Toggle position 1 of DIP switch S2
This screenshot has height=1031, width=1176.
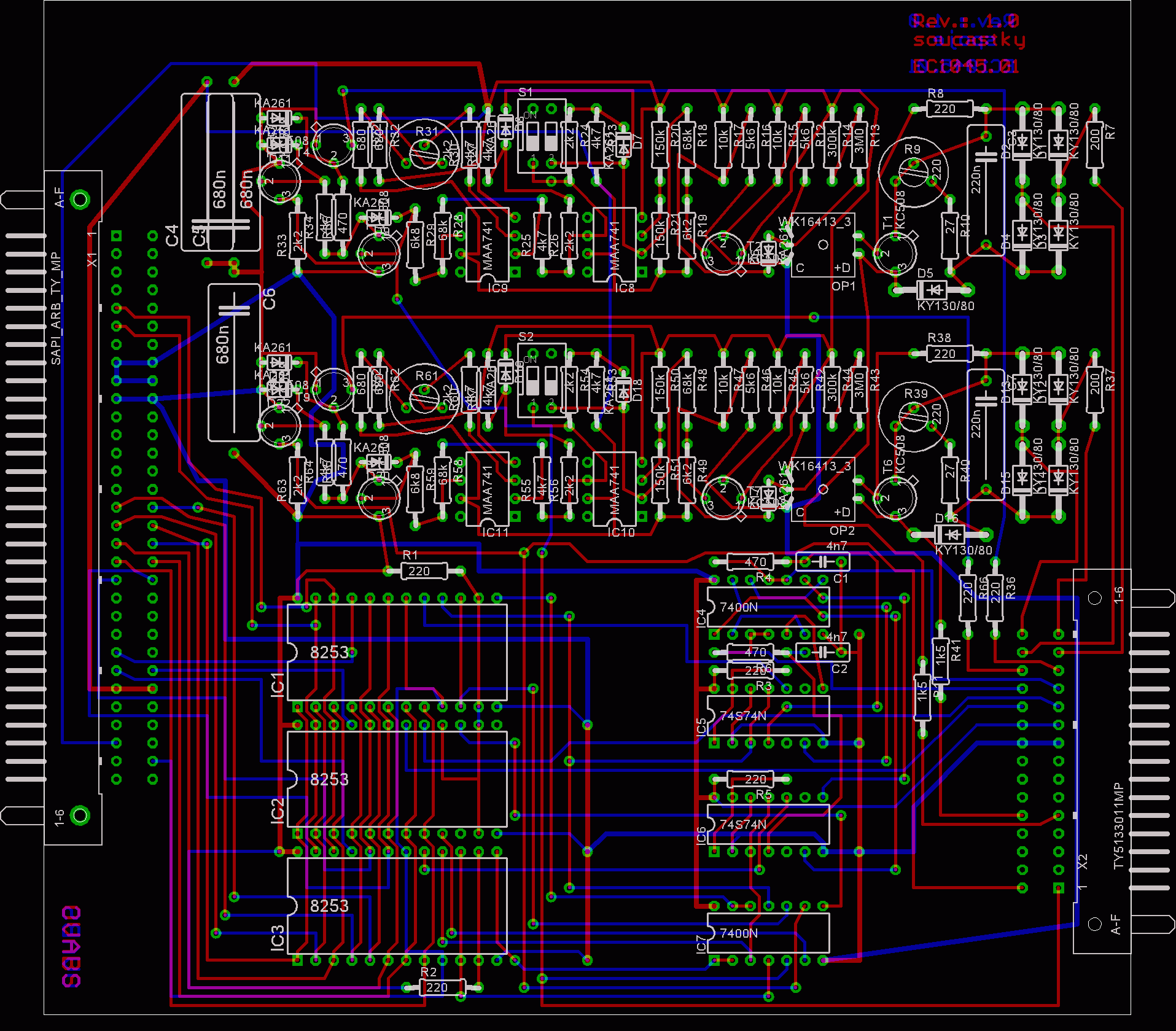pos(532,381)
